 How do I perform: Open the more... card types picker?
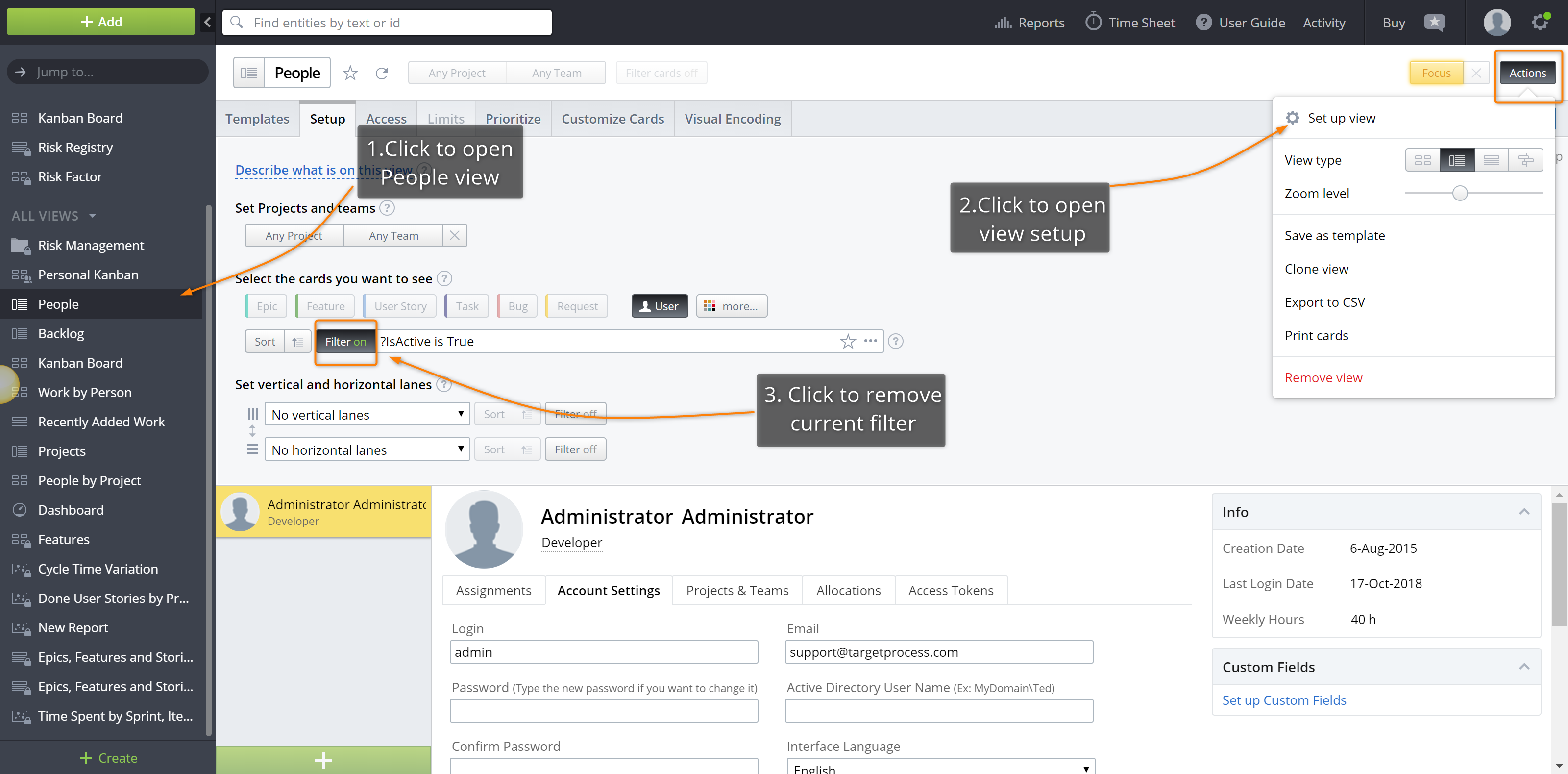pos(732,306)
